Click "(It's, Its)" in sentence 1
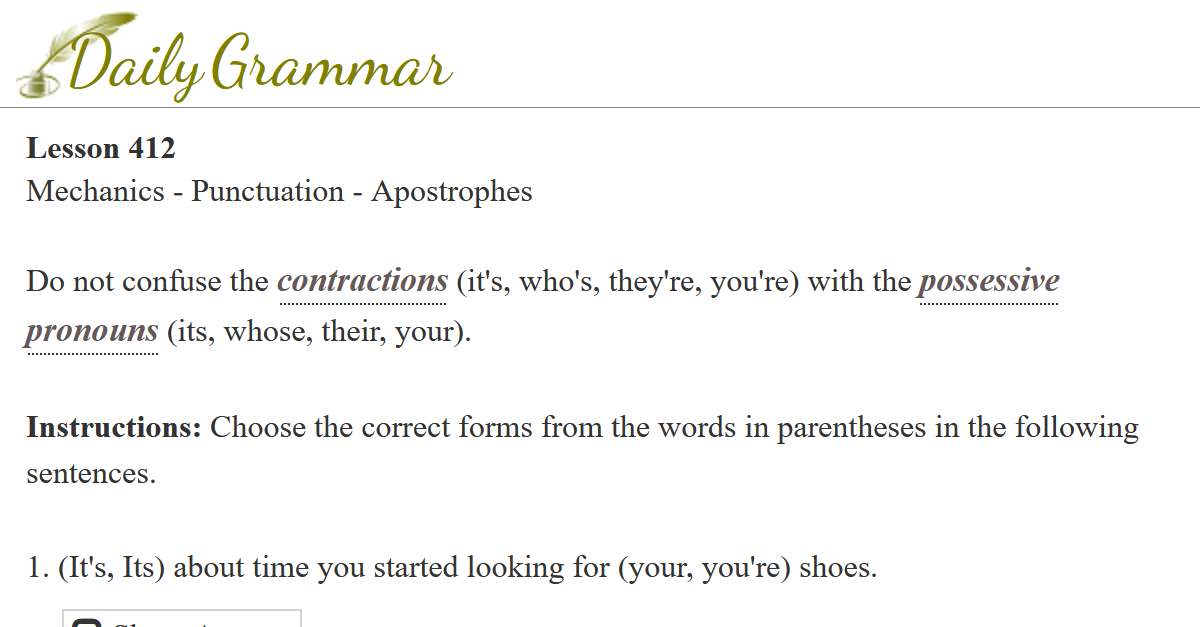 pyautogui.click(x=111, y=568)
